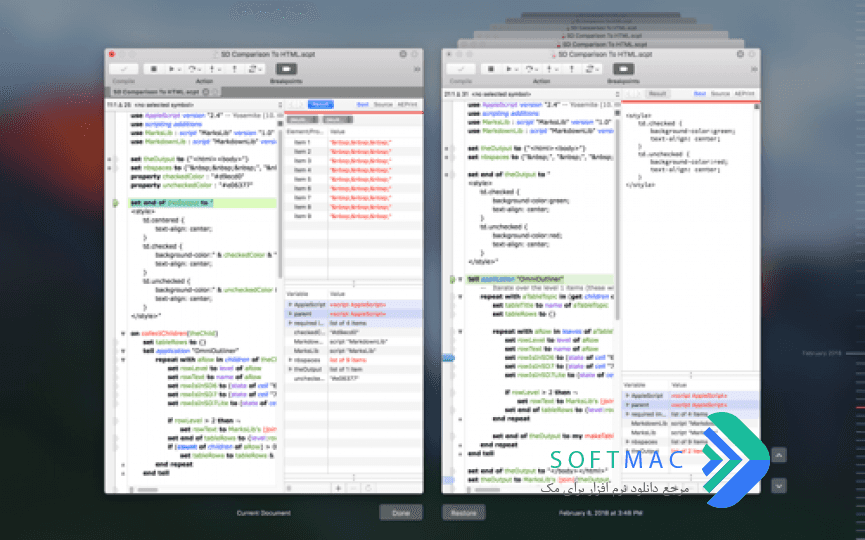Click Compile checkmark in right window
This screenshot has width=865, height=540.
tap(461, 69)
